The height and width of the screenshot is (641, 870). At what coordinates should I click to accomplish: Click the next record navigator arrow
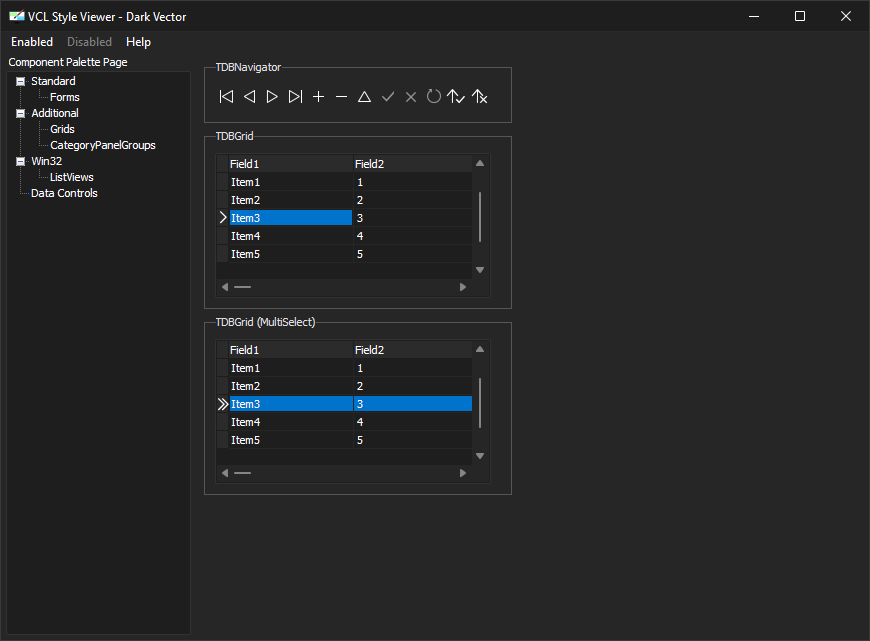click(272, 97)
